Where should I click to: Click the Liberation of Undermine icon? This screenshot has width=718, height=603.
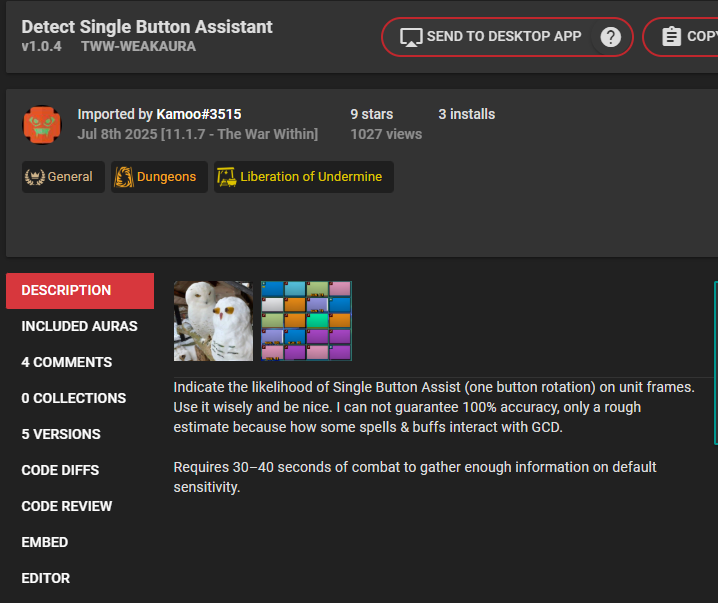227,177
